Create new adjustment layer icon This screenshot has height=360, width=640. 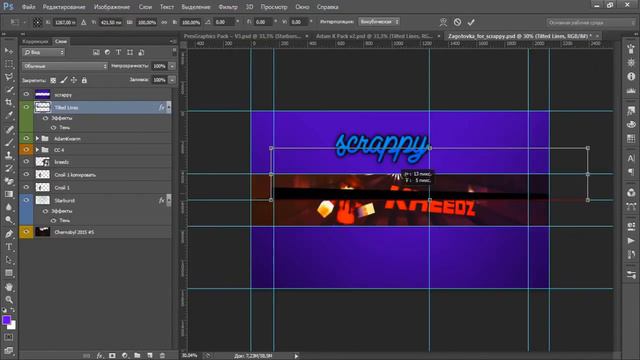[125, 356]
